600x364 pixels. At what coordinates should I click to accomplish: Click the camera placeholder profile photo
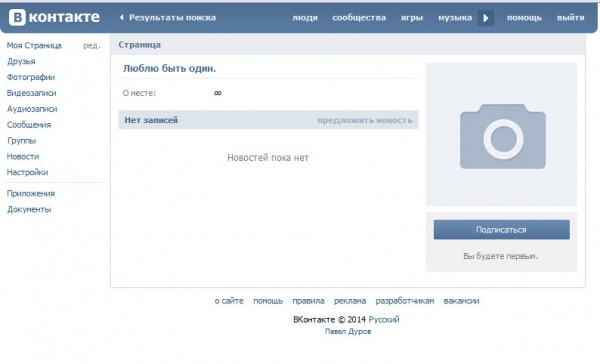point(502,134)
